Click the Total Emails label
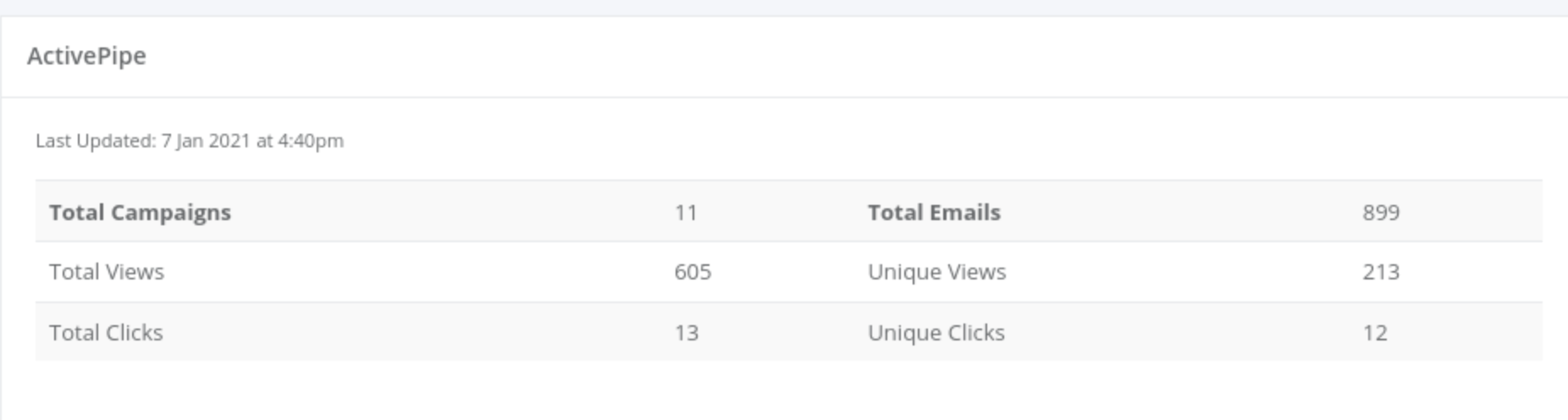Screen dimensions: 1568x420 934,212
